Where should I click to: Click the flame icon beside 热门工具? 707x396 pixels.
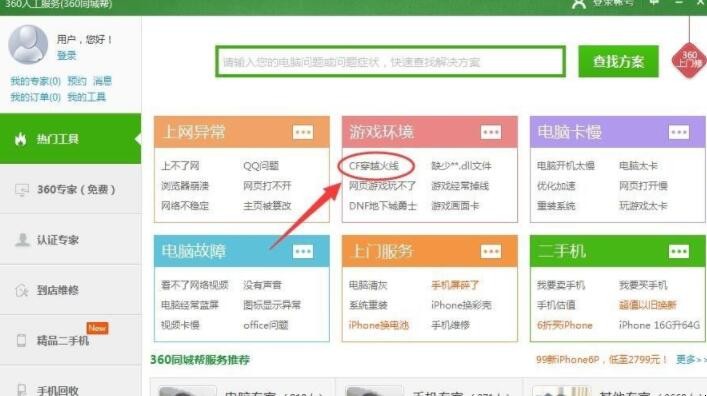click(20, 139)
